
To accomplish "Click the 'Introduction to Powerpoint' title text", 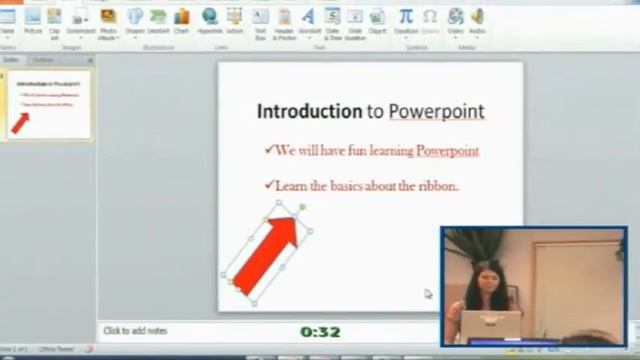I will coord(371,111).
